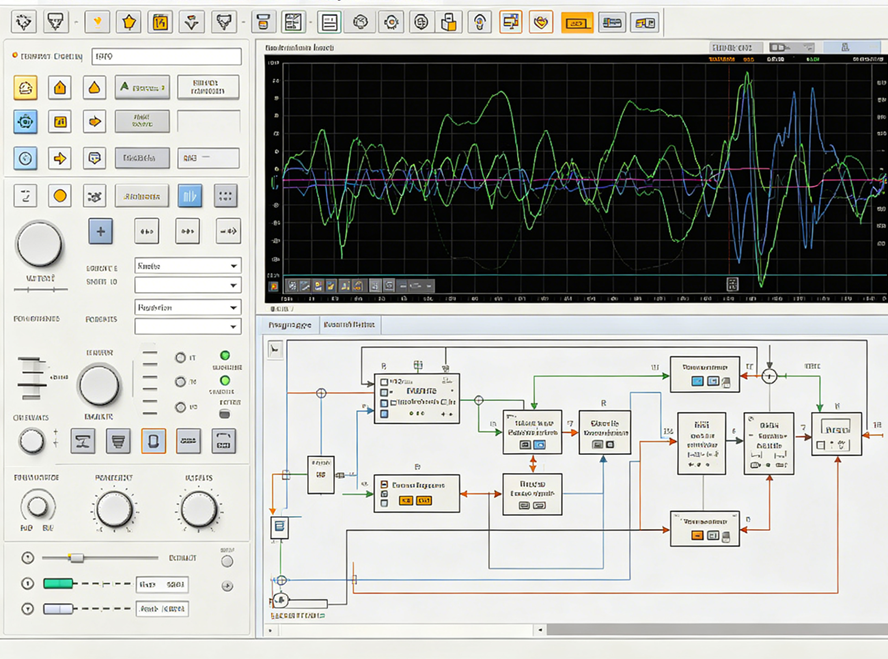This screenshot has height=659, width=888.
Task: Click the two-line text button beside the green A button
Action: tap(208, 87)
